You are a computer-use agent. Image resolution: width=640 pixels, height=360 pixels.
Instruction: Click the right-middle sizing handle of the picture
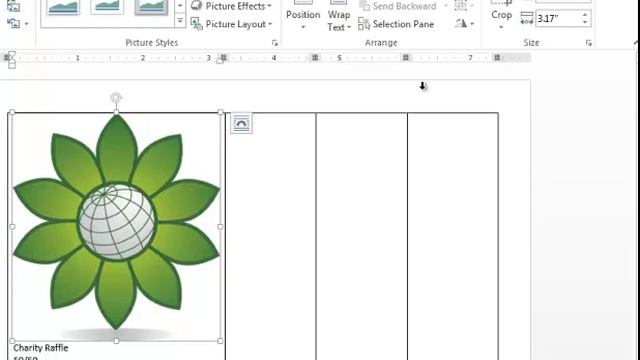[x=220, y=227]
